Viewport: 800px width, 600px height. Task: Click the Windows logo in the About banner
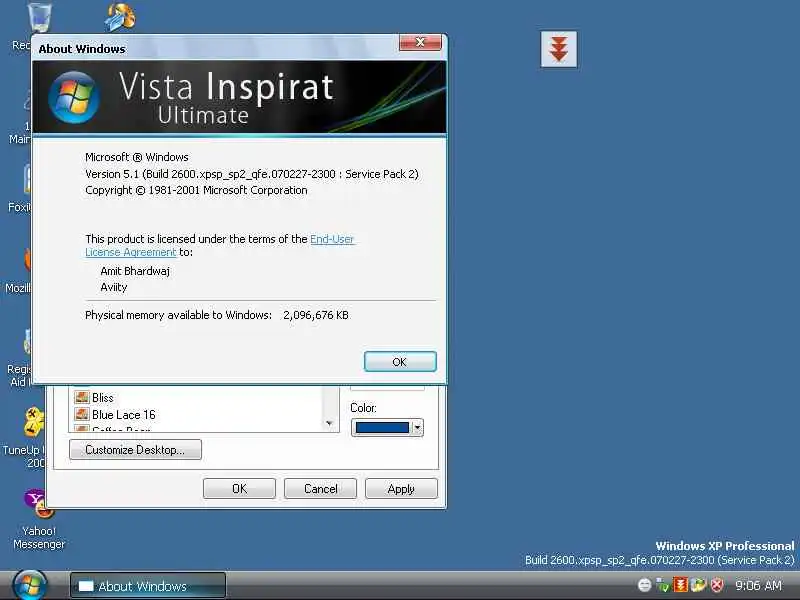coord(74,97)
